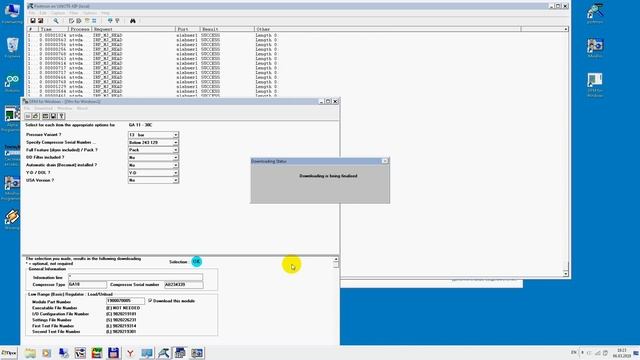Open the OFM for Windows desktop shortcut
The width and height of the screenshot is (640, 360).
click(595, 85)
